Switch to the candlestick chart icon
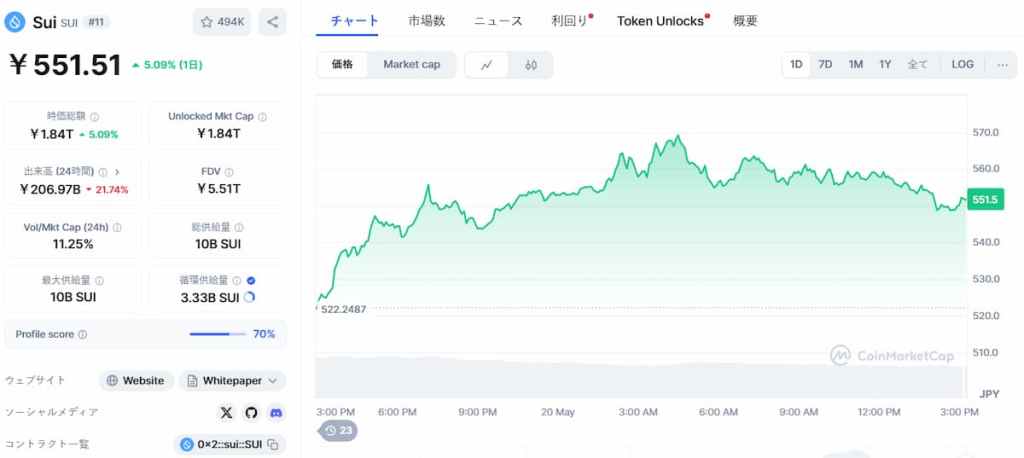1024x458 pixels. pyautogui.click(x=530, y=65)
